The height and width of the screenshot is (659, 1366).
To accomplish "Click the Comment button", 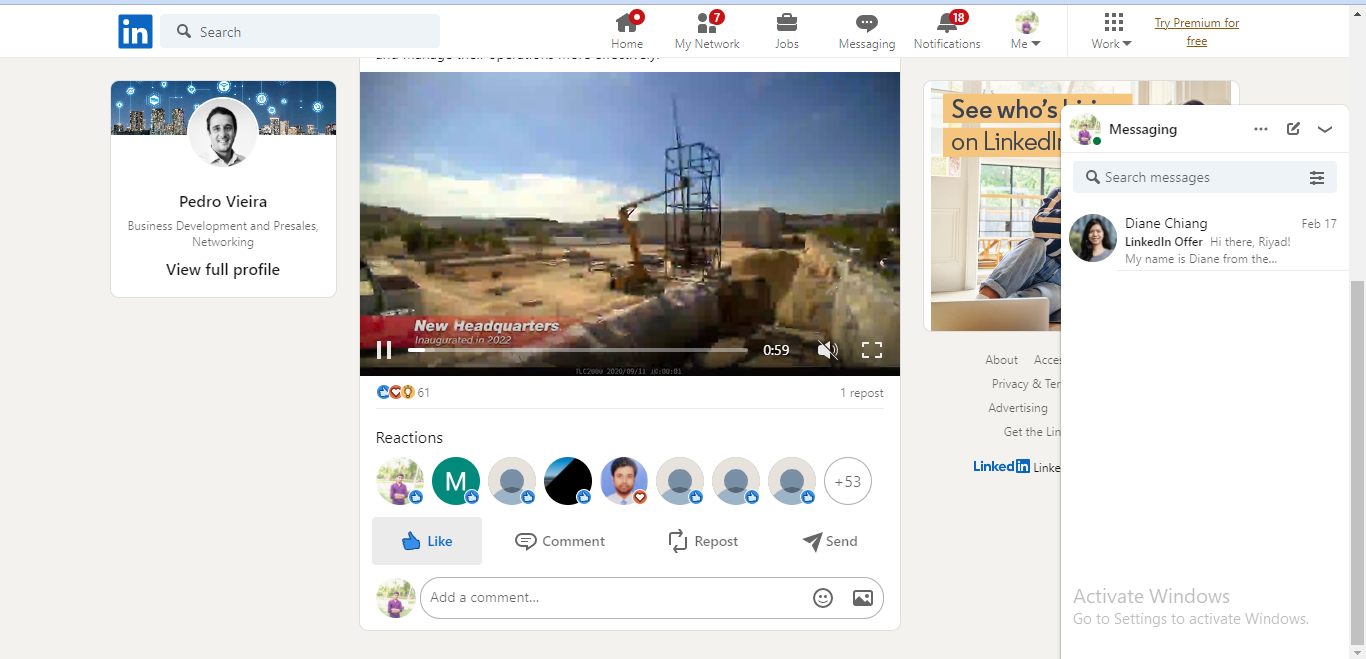I will [560, 541].
